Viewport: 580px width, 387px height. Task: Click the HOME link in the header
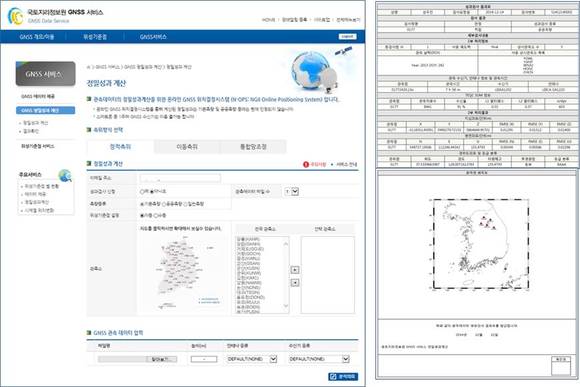(x=269, y=20)
